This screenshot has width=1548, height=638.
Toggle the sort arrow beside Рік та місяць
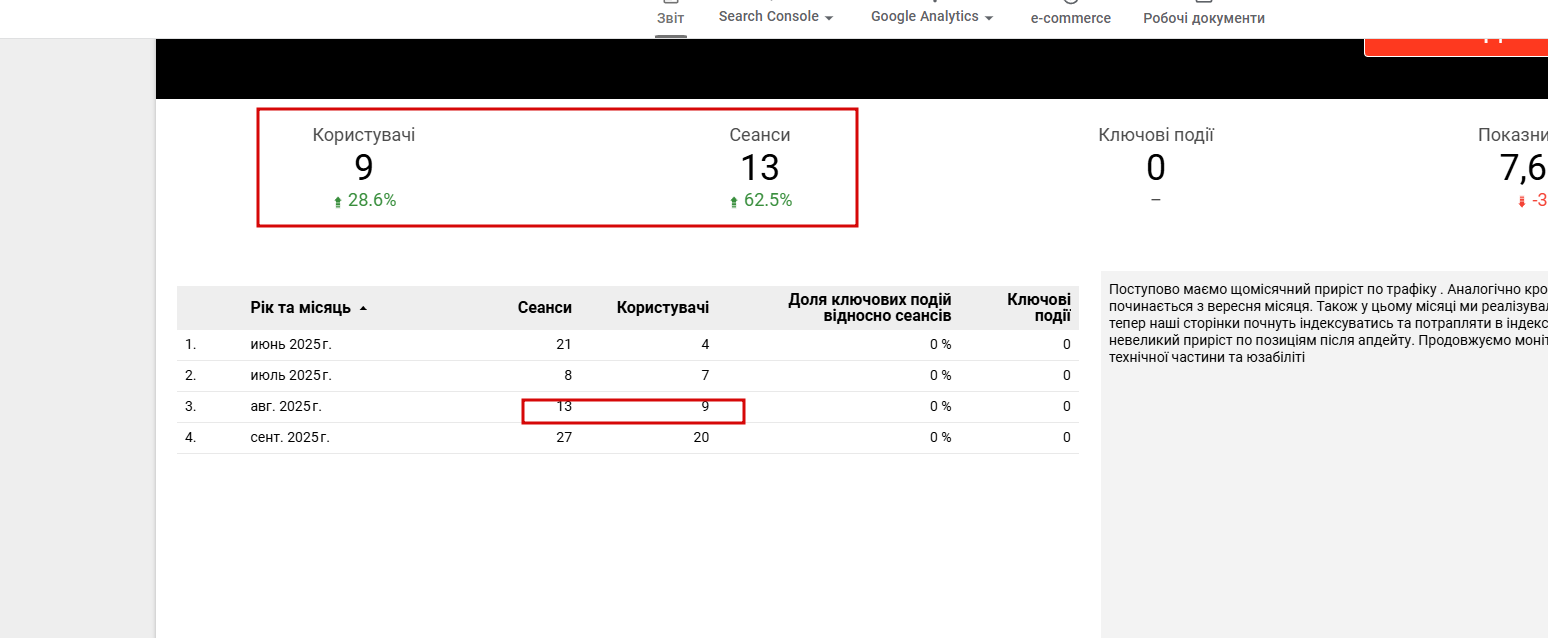pos(363,308)
